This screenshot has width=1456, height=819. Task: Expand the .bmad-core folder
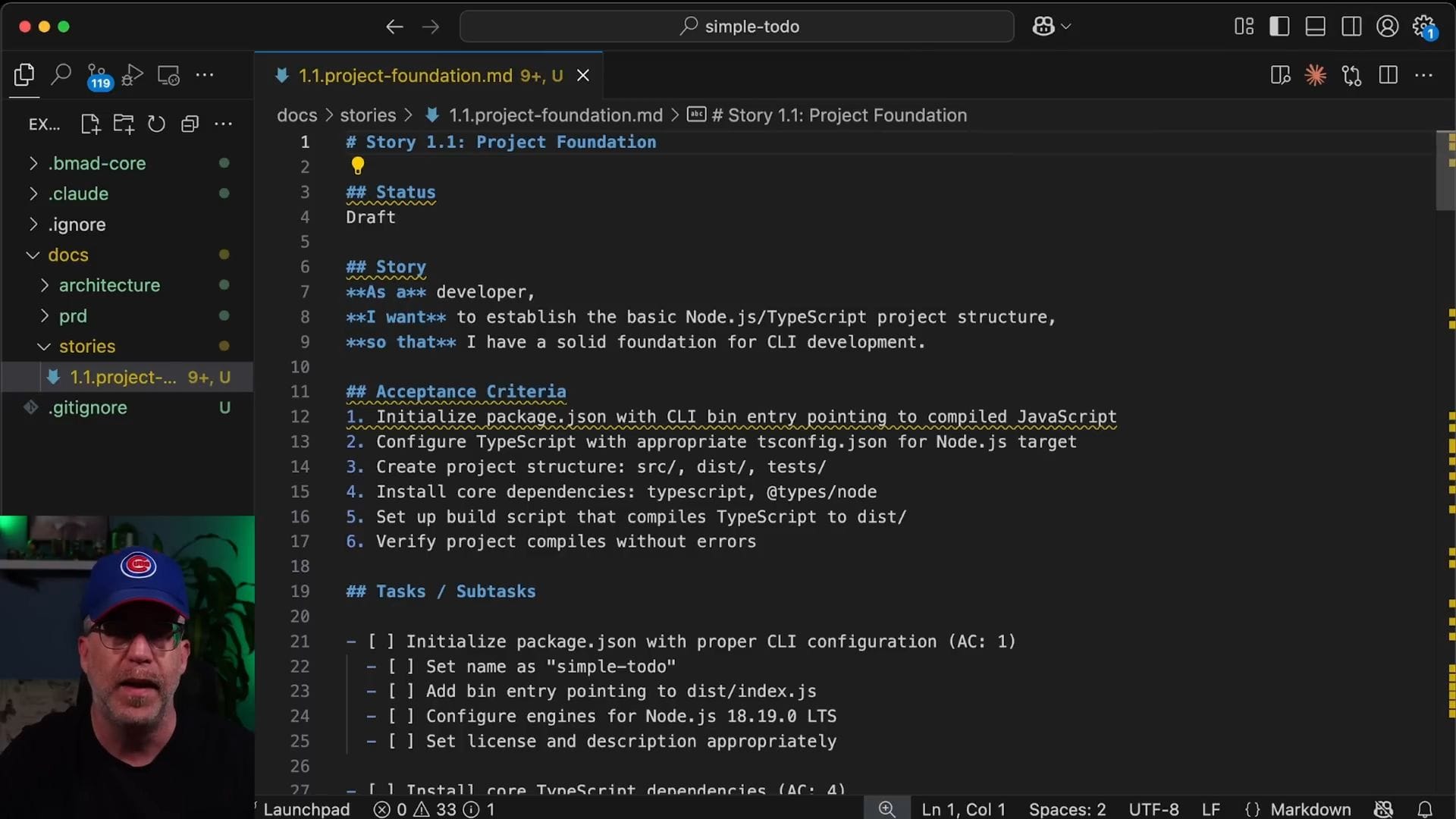tap(97, 163)
